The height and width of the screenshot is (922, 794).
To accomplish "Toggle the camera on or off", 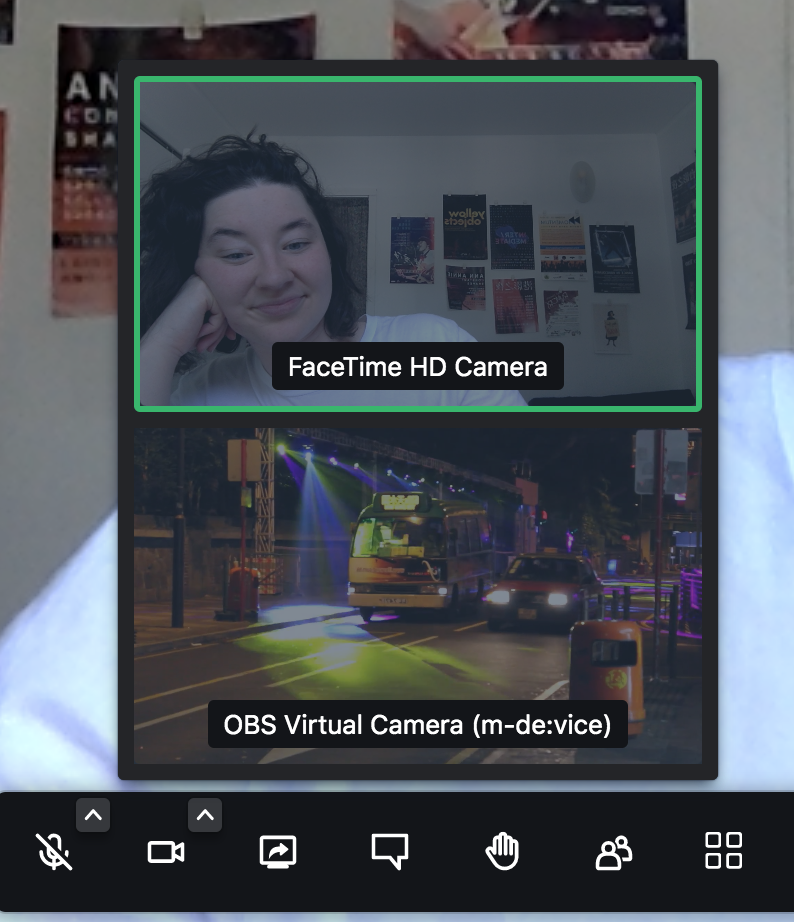I will coord(166,851).
